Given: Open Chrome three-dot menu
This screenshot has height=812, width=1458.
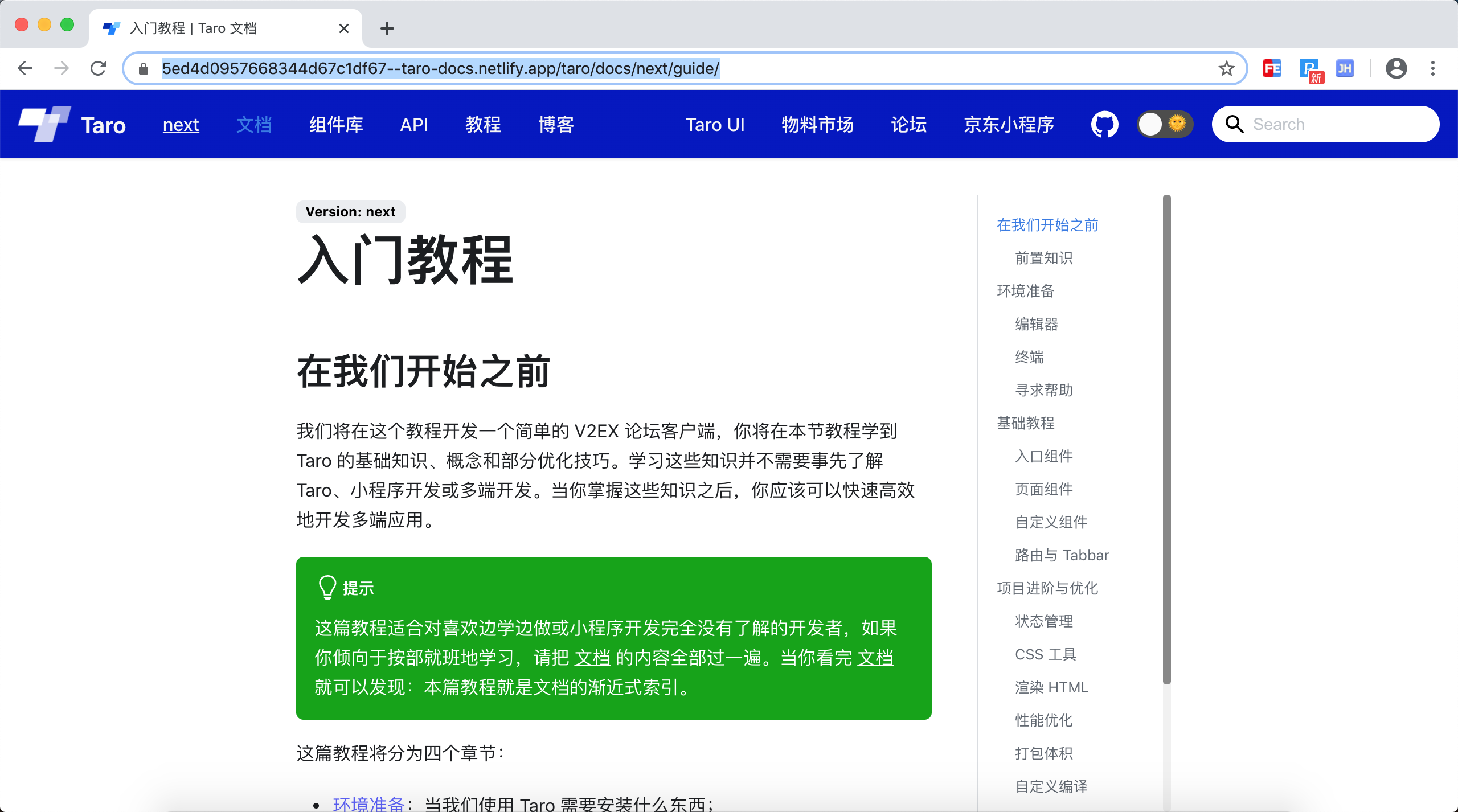Looking at the screenshot, I should pos(1433,69).
